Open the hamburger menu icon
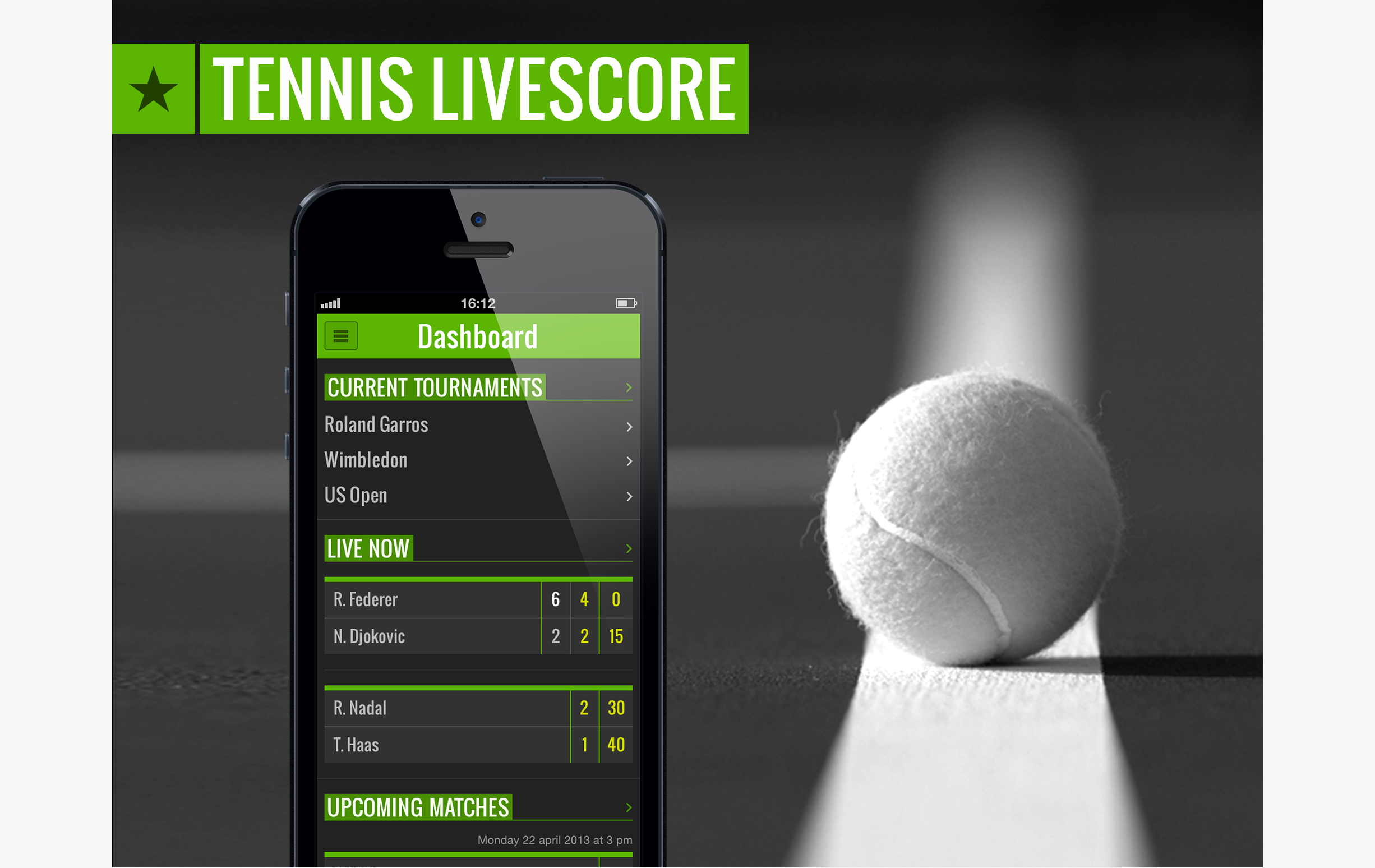Image resolution: width=1375 pixels, height=868 pixels. coord(340,335)
